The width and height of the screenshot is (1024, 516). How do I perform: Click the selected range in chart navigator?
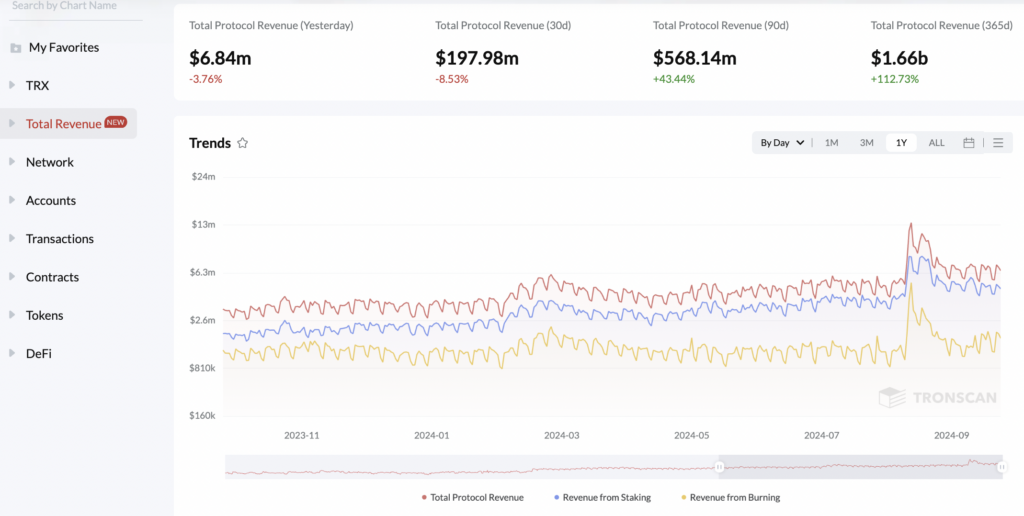pyautogui.click(x=860, y=467)
